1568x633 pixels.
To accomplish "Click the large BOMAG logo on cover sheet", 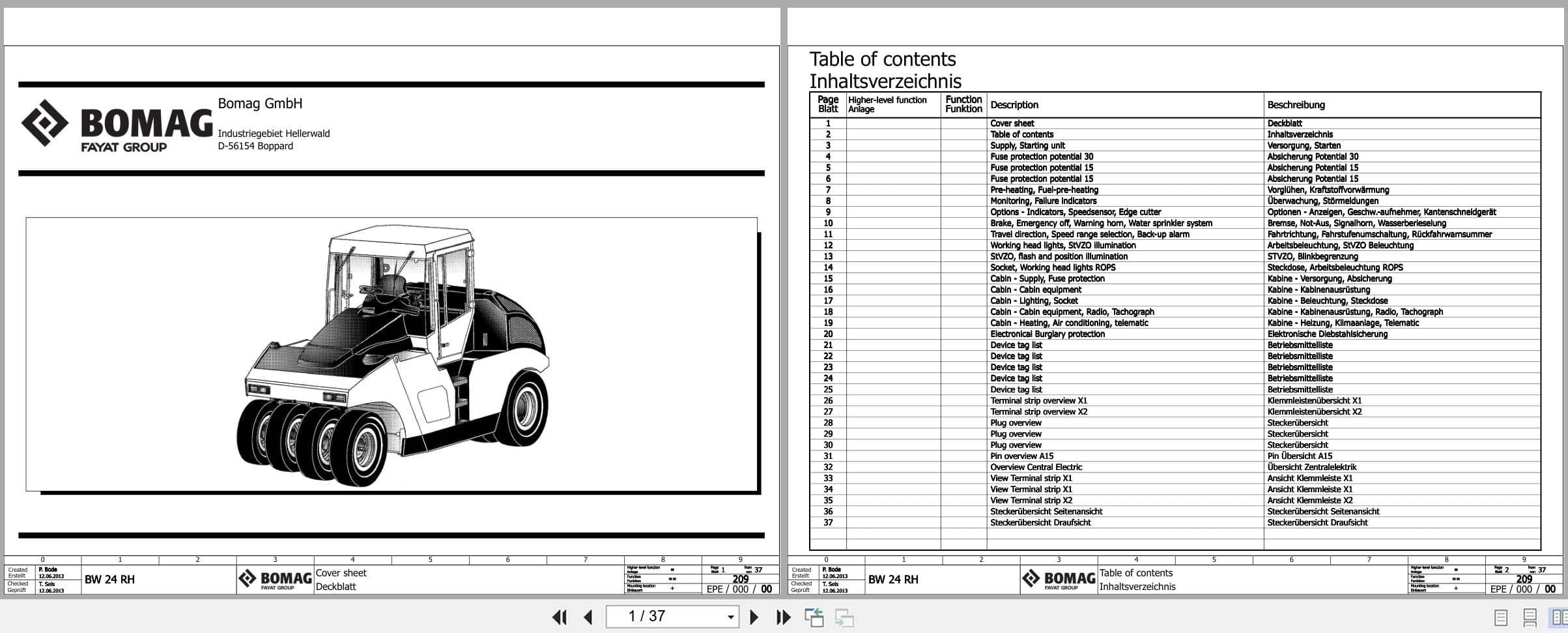I will 117,126.
